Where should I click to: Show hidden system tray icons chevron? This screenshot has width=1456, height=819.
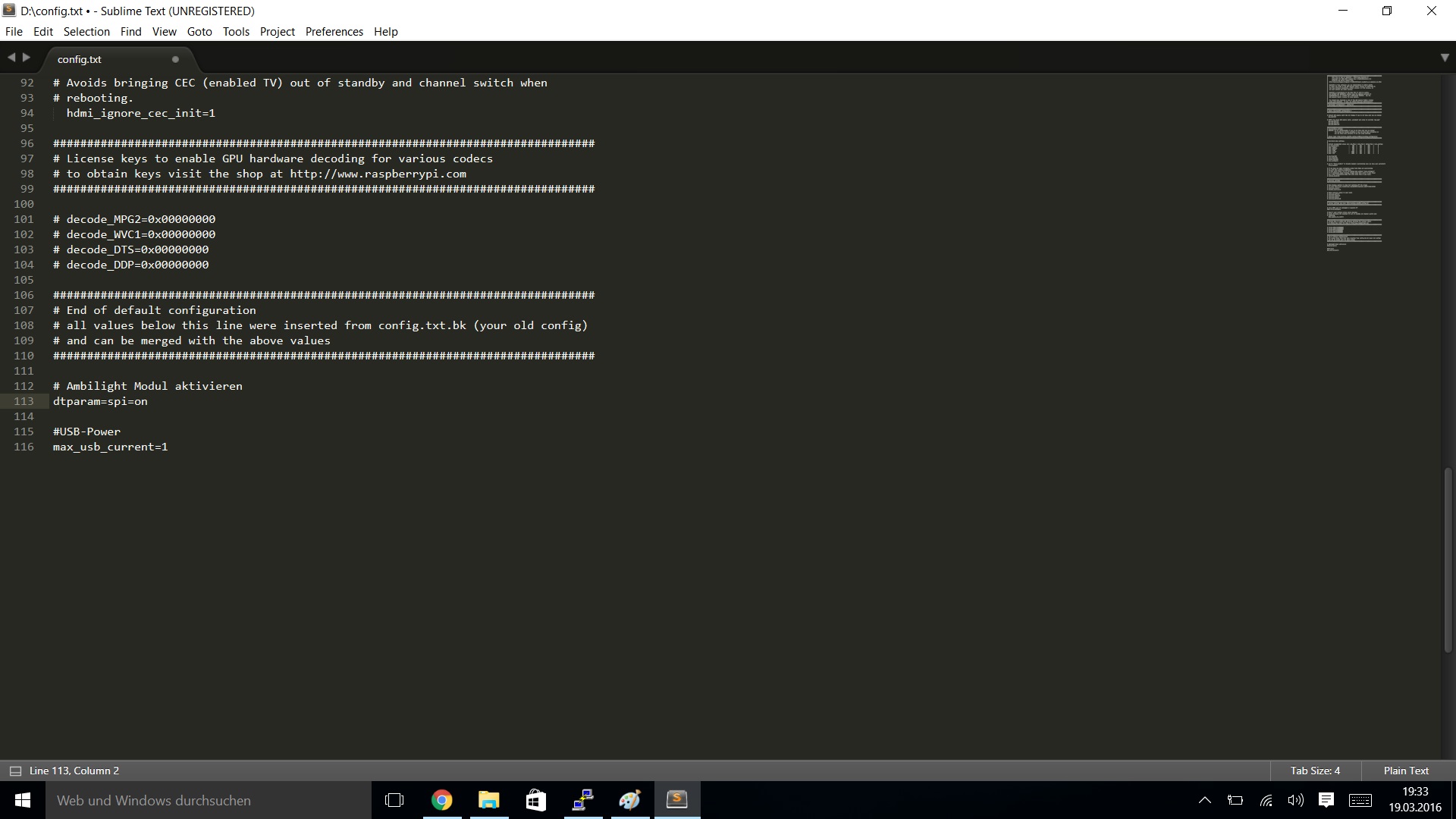(x=1204, y=800)
